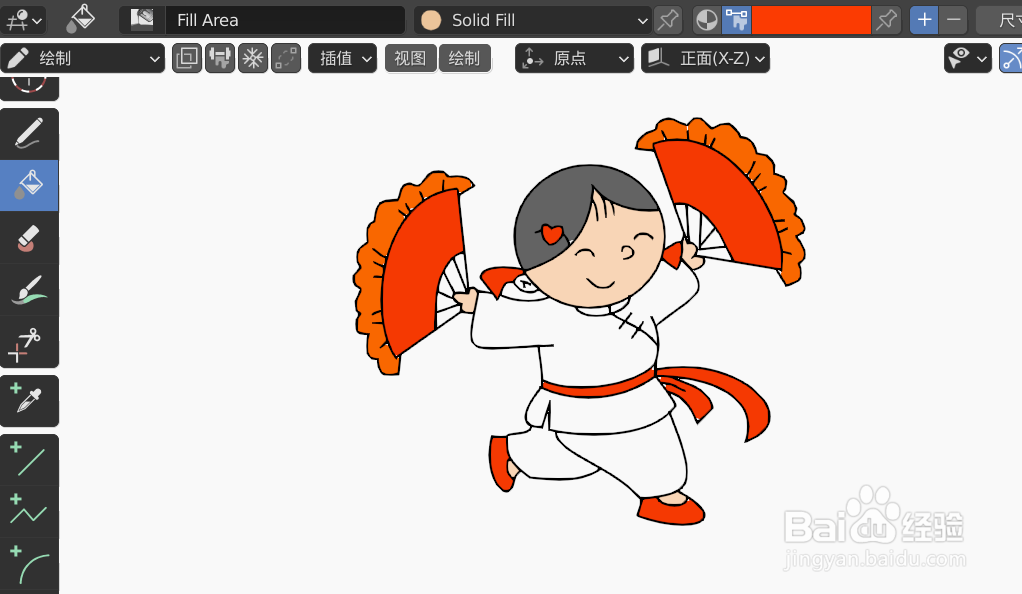
Task: Open the 正面(X-Z) drawing plane dropdown
Action: [x=705, y=59]
